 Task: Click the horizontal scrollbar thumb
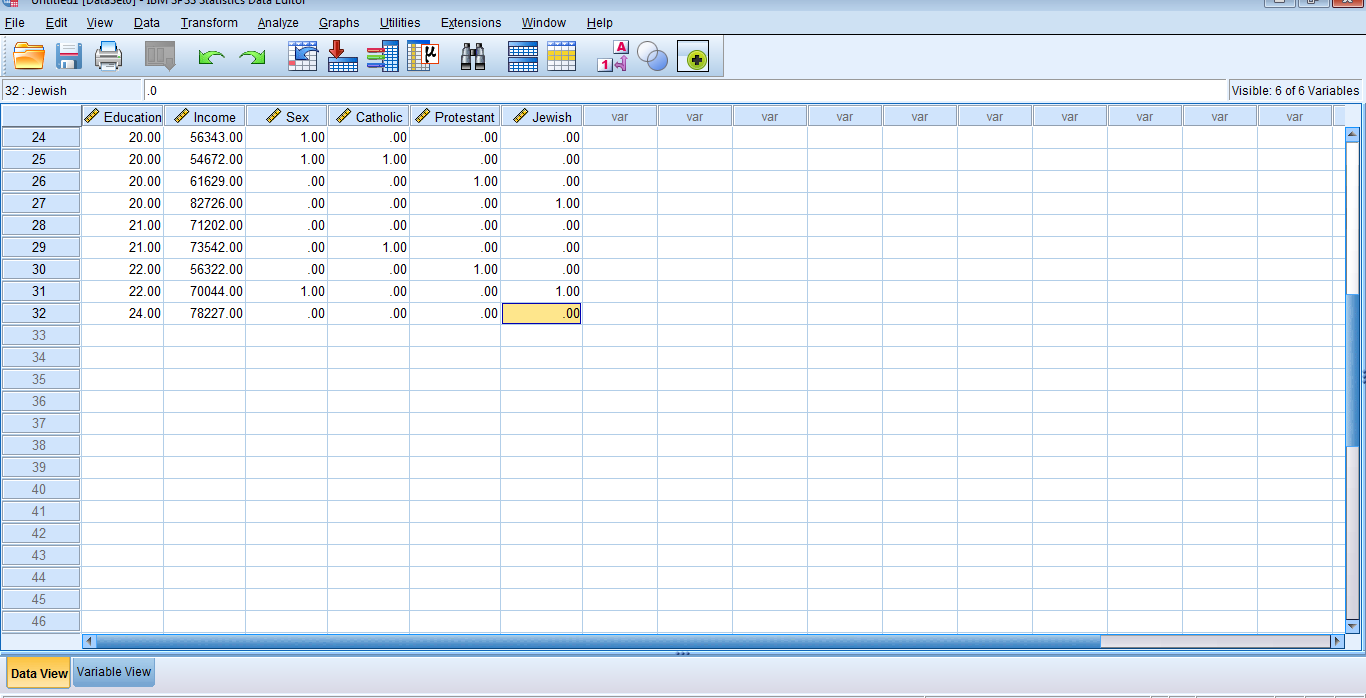click(x=598, y=641)
